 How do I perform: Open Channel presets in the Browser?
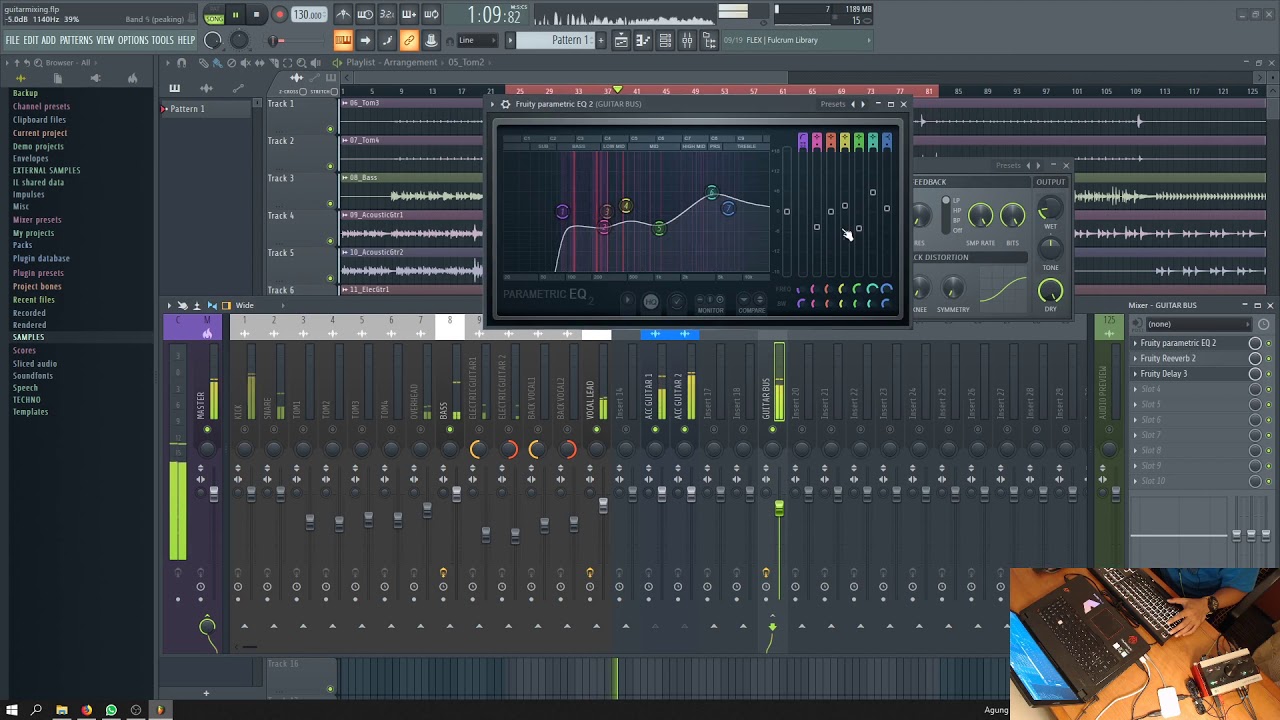pyautogui.click(x=41, y=107)
